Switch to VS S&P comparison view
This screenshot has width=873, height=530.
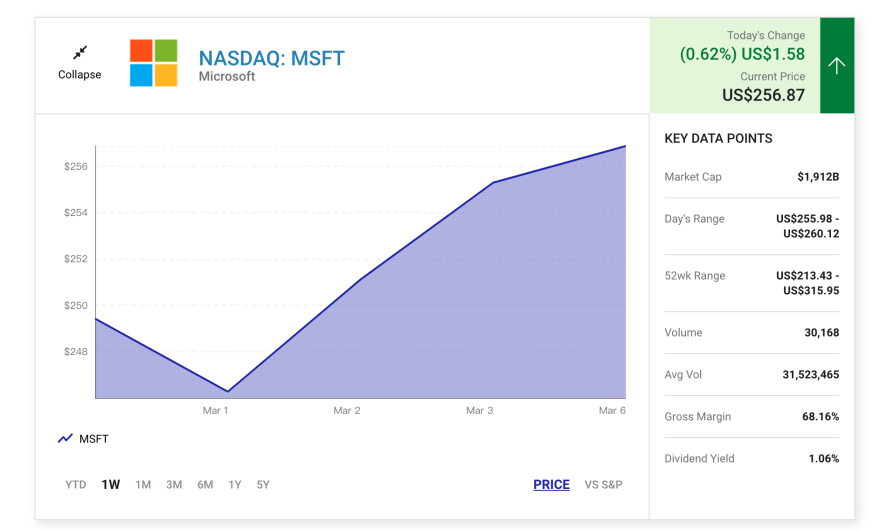[604, 485]
